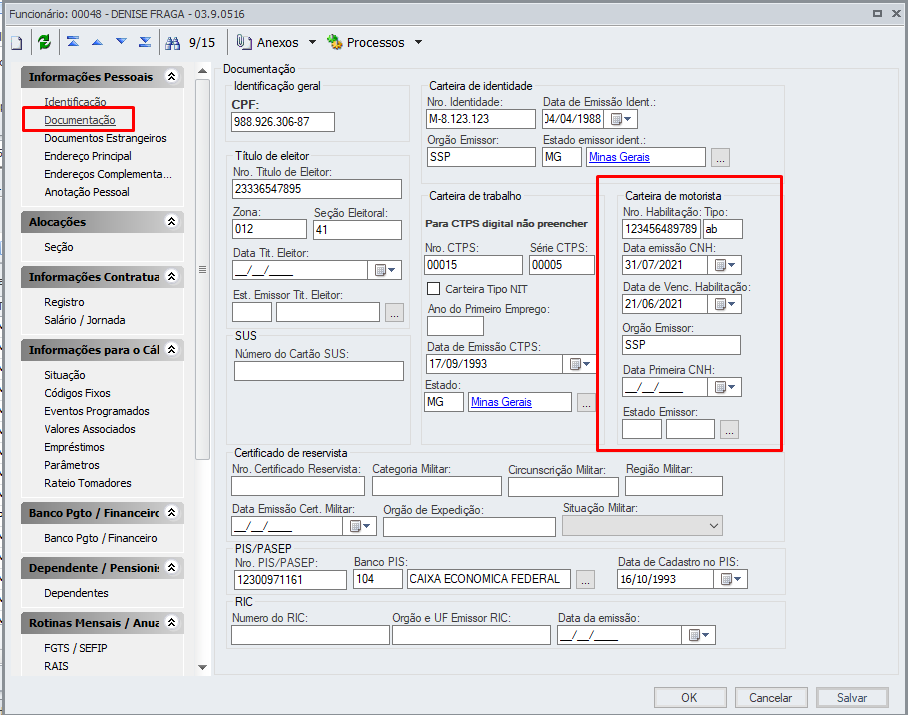Image resolution: width=908 pixels, height=715 pixels.
Task: Open calendar for RIC Data da emissão
Action: [699, 635]
